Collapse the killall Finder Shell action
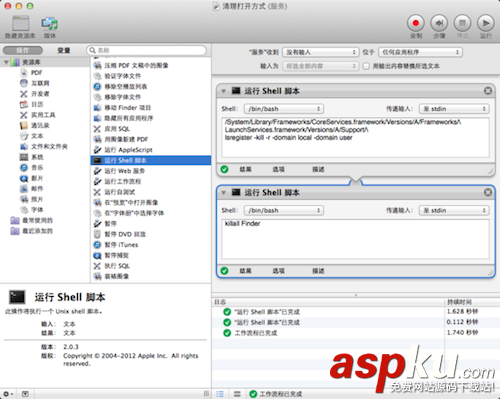The image size is (500, 399). pos(224,193)
